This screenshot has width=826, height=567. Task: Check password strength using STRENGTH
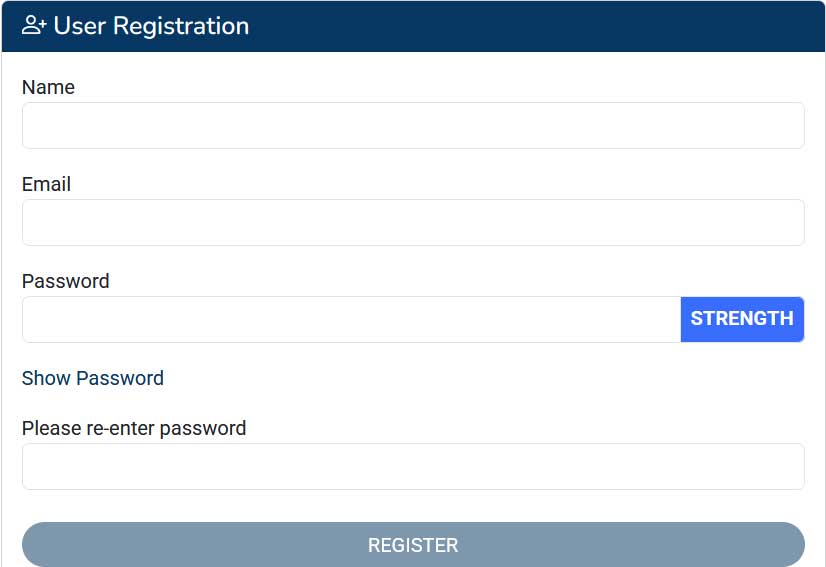tap(742, 319)
